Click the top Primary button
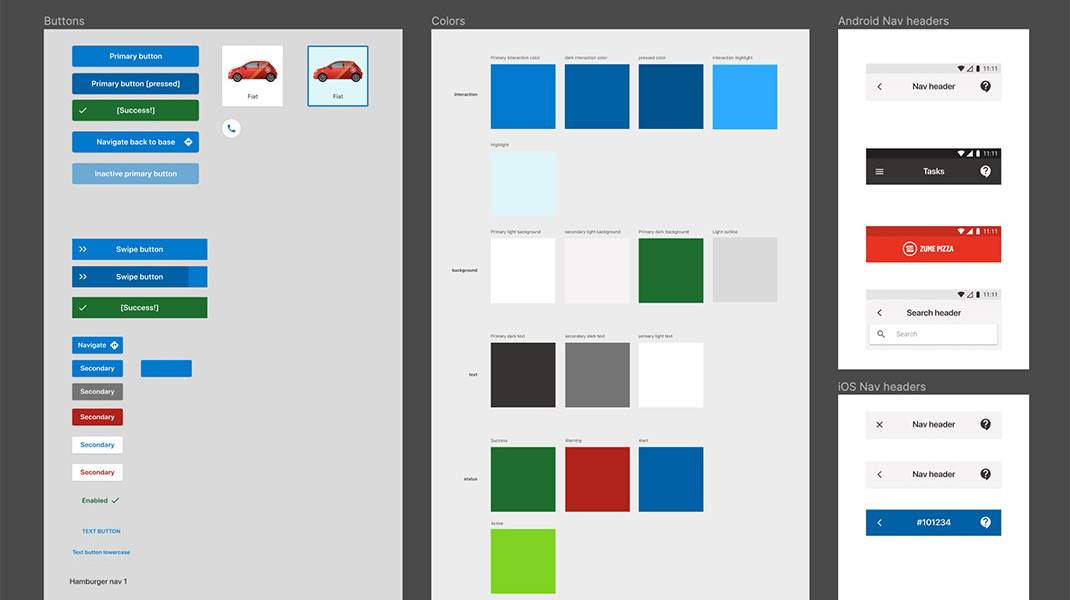The height and width of the screenshot is (600, 1070). tap(135, 56)
